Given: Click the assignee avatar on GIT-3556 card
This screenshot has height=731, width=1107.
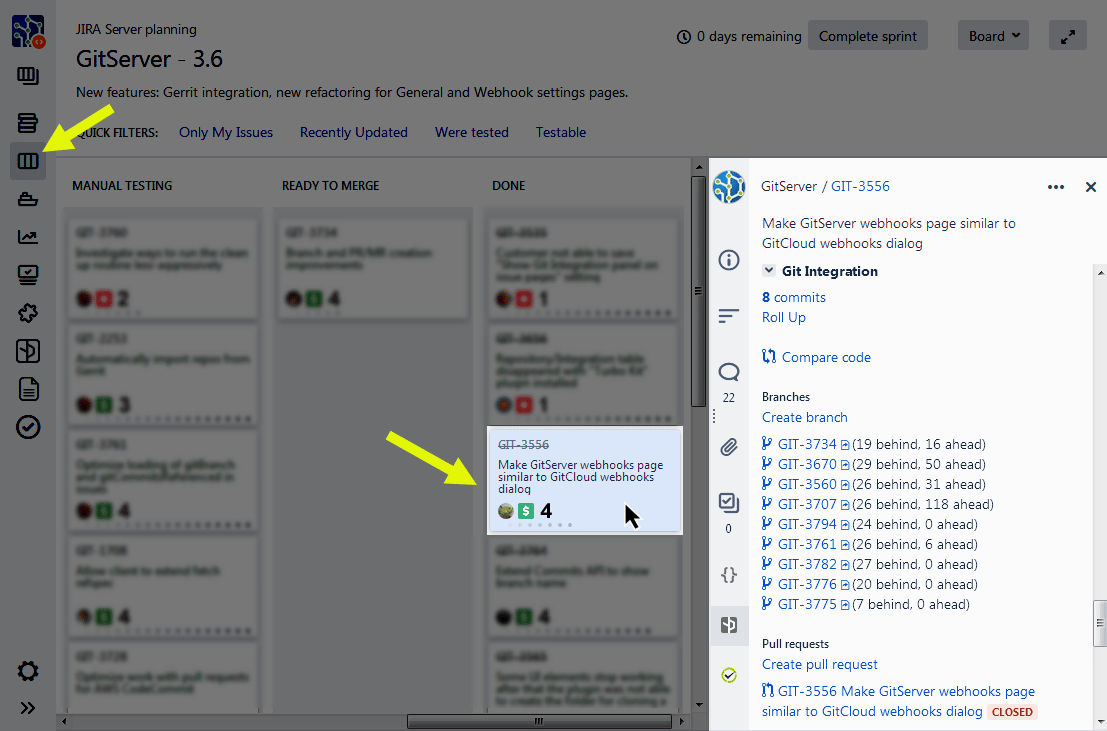Looking at the screenshot, I should (505, 511).
